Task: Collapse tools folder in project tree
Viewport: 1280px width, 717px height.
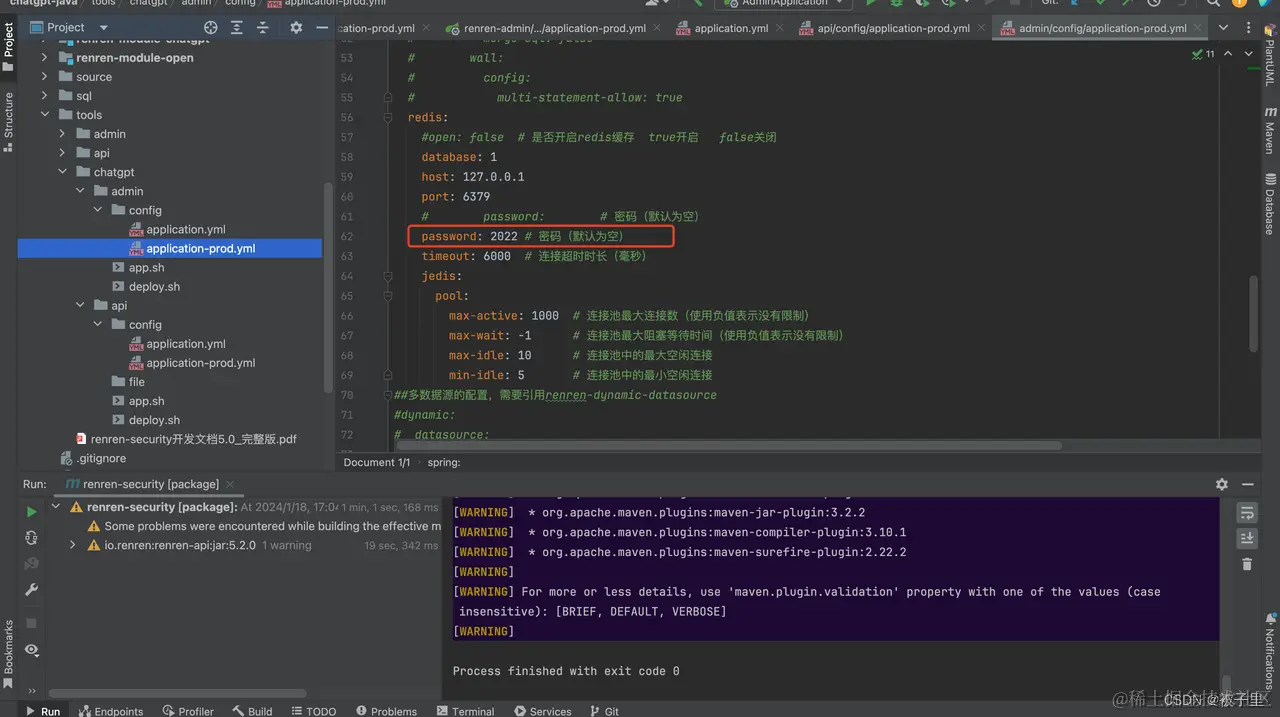Action: (44, 115)
